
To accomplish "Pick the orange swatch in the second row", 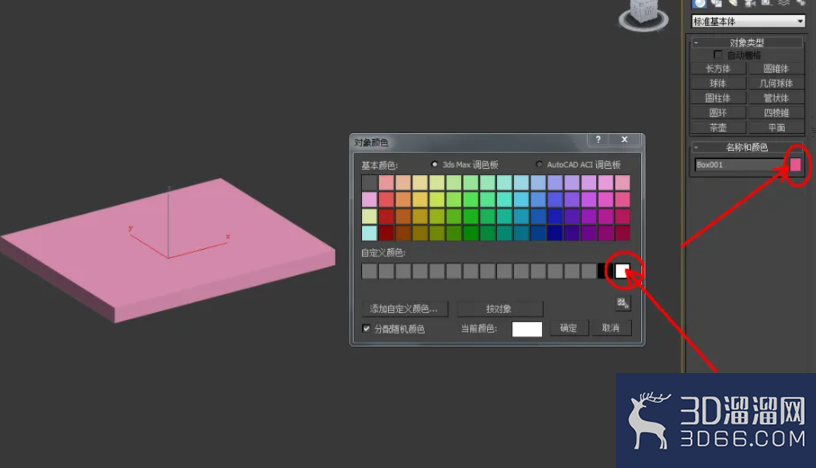I will pos(403,199).
